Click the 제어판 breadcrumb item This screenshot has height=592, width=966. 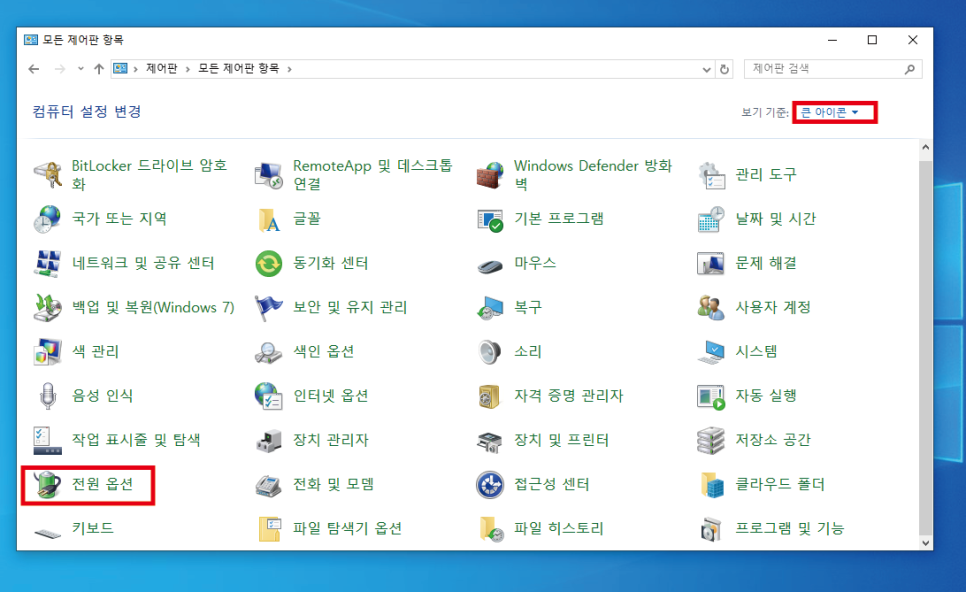pyautogui.click(x=161, y=68)
